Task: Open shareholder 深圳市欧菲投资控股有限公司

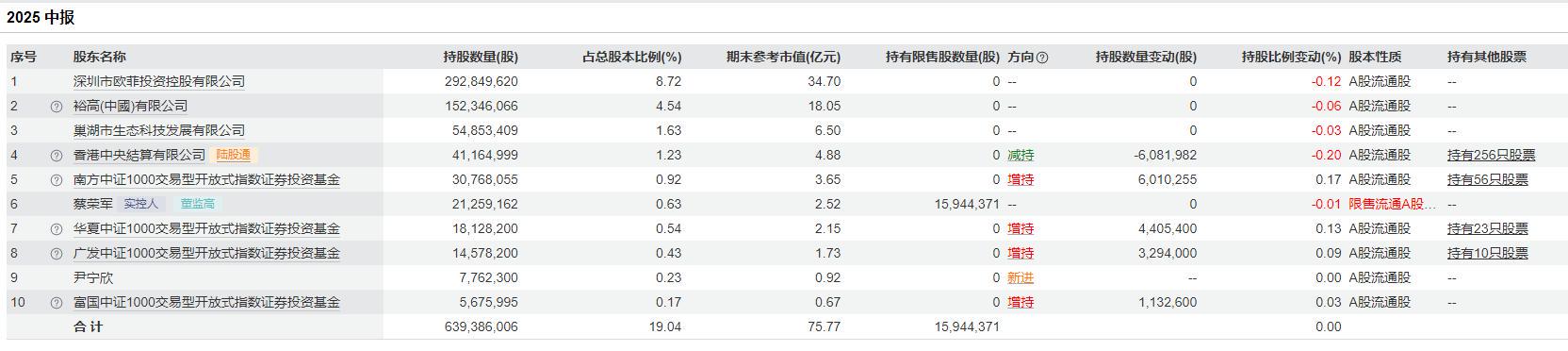Action: (x=159, y=81)
